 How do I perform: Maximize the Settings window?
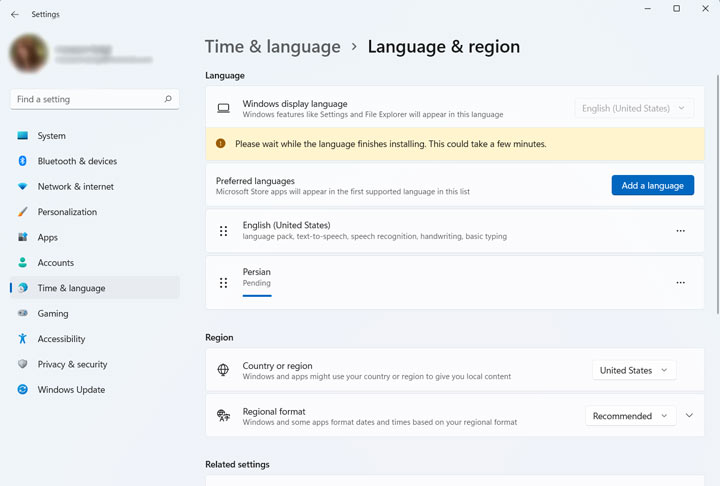pos(676,8)
